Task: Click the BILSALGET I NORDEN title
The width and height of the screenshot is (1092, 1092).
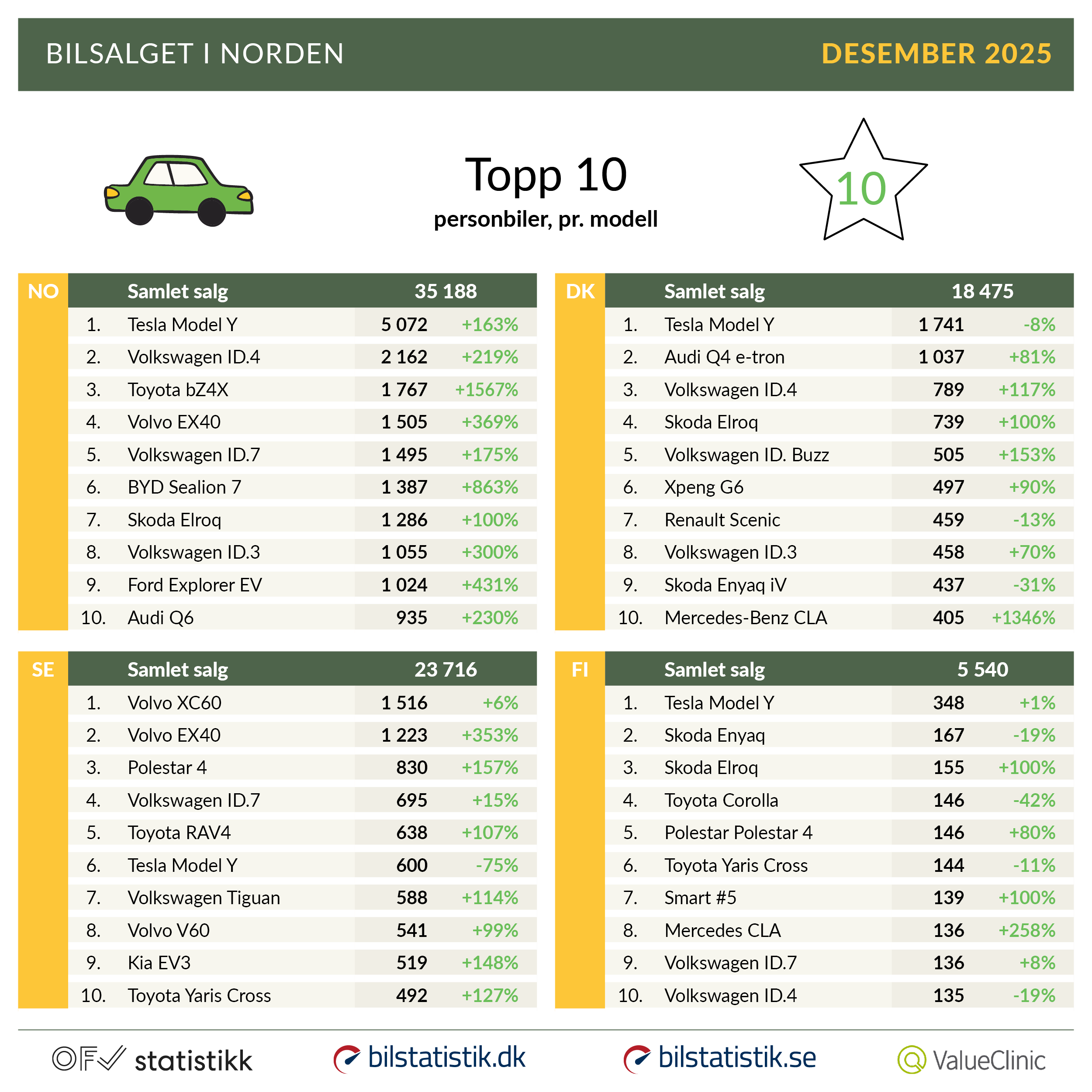Action: (x=195, y=54)
